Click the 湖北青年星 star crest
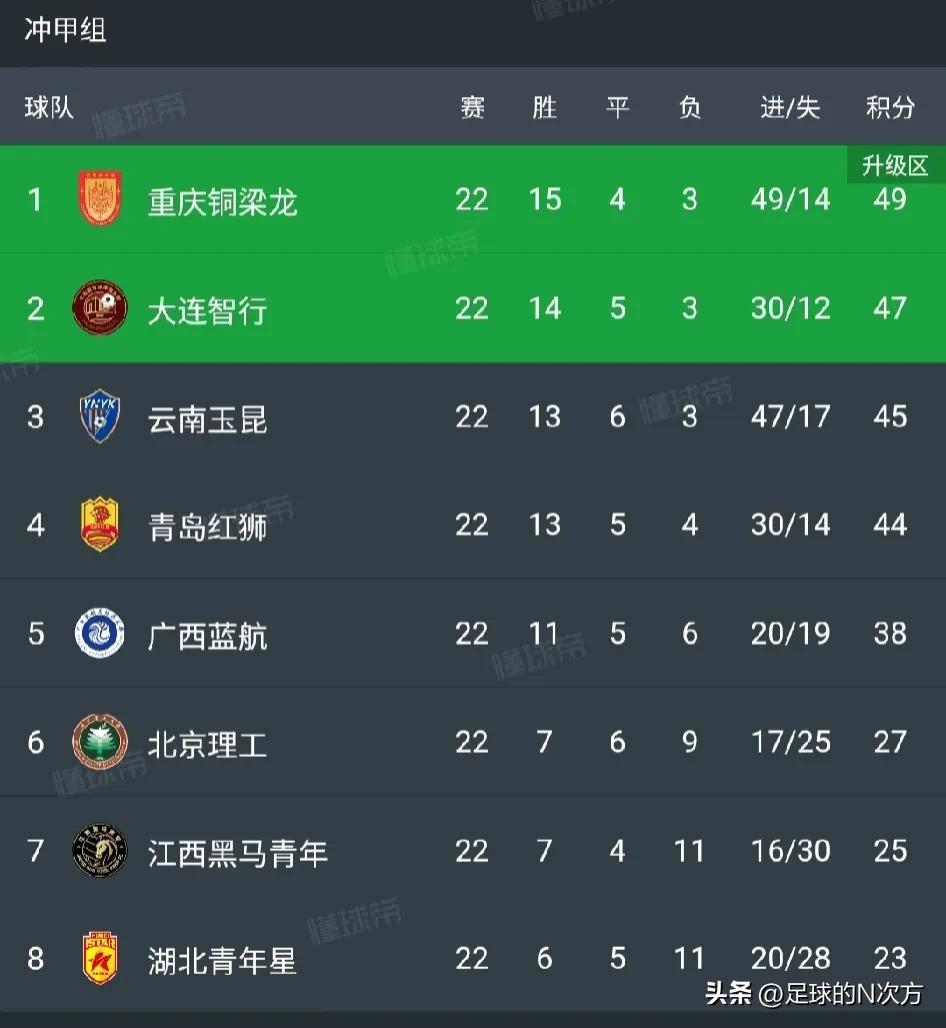Screen dimensions: 946x1028 100,960
